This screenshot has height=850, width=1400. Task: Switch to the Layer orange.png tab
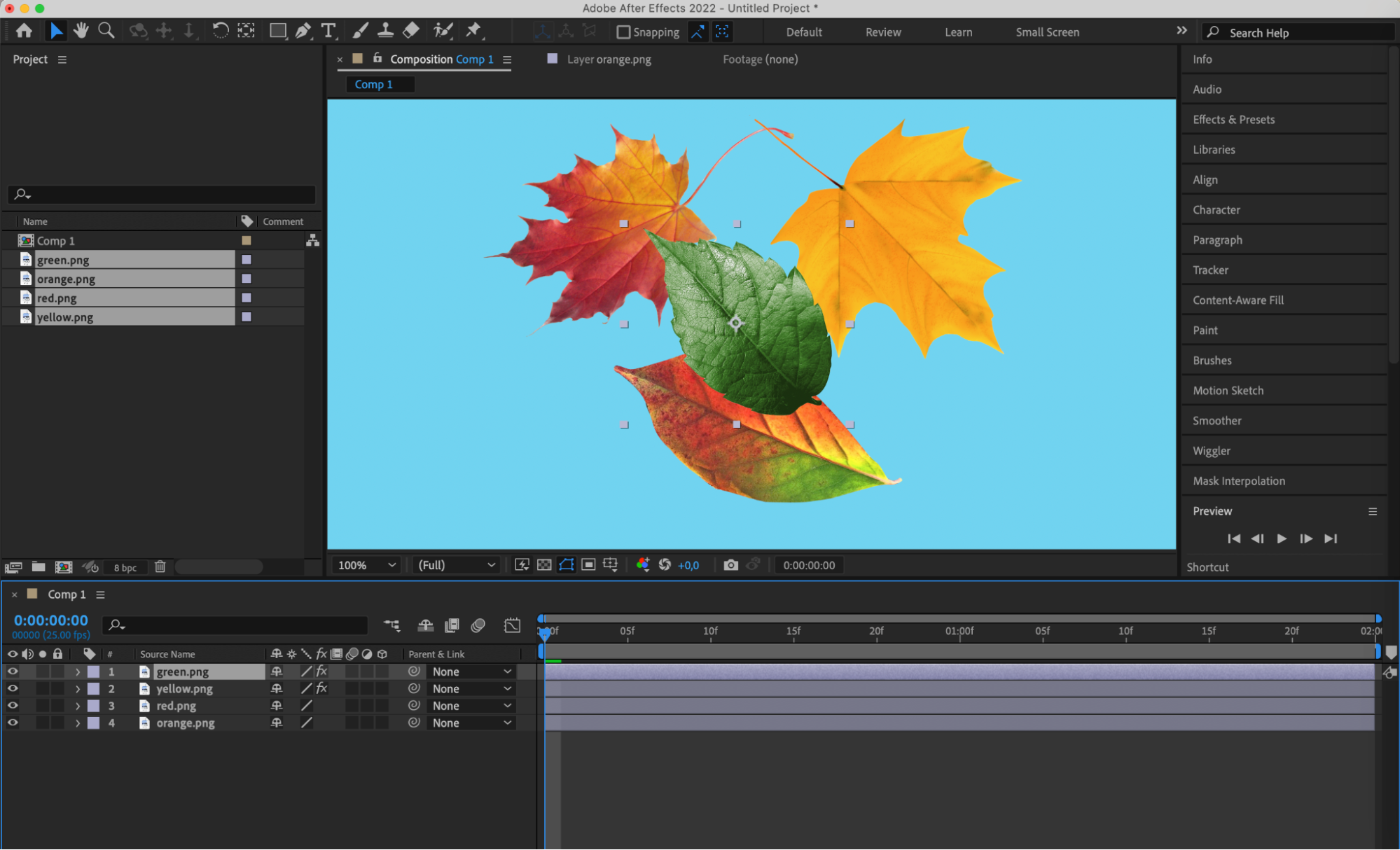coord(608,60)
